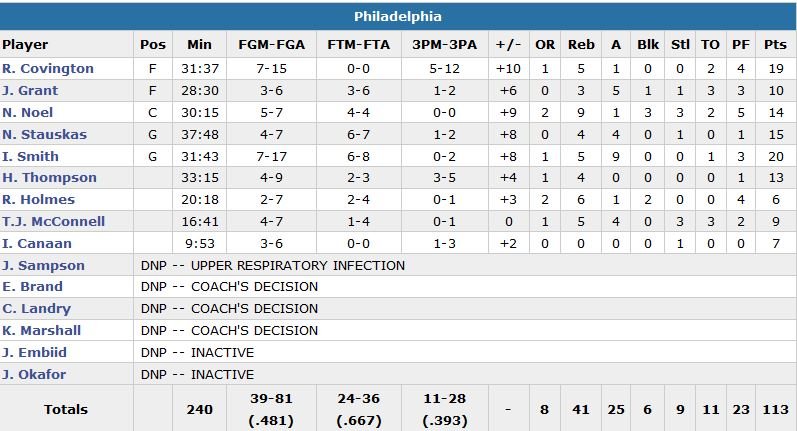The height and width of the screenshot is (431, 797).
Task: Open the R. Holmes link
Action: pyautogui.click(x=38, y=200)
